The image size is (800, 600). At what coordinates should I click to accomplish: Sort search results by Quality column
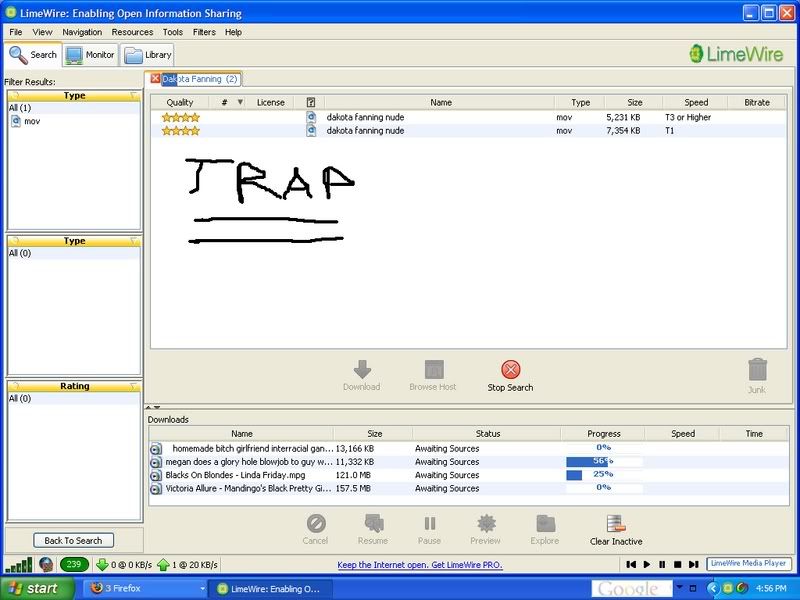[x=180, y=103]
